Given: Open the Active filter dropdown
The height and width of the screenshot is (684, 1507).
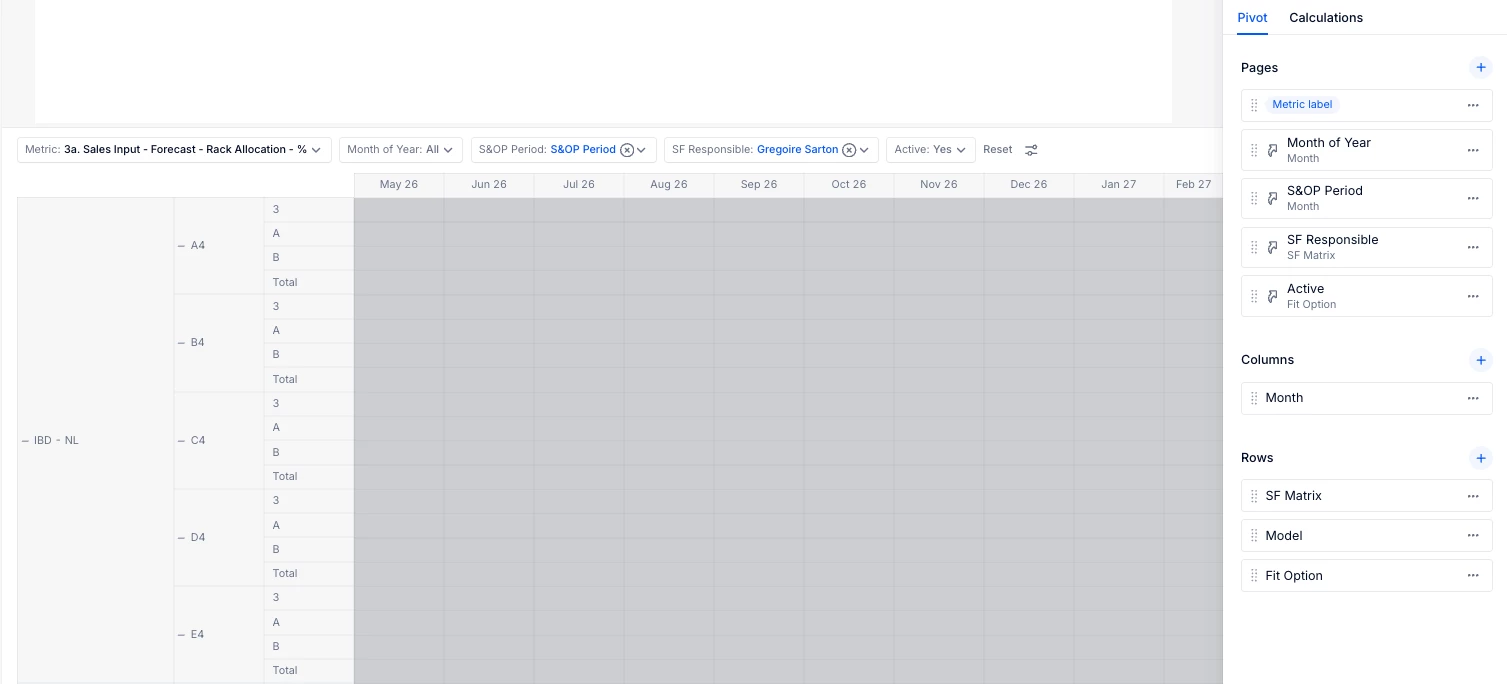Looking at the screenshot, I should click(x=932, y=150).
